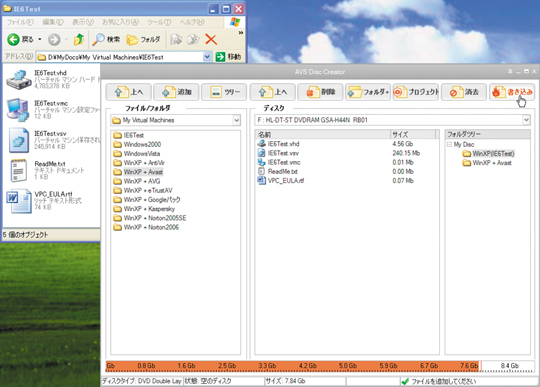The width and height of the screenshot is (540, 387).
Task: Go up one folder level in Explorer
Action: point(79,40)
